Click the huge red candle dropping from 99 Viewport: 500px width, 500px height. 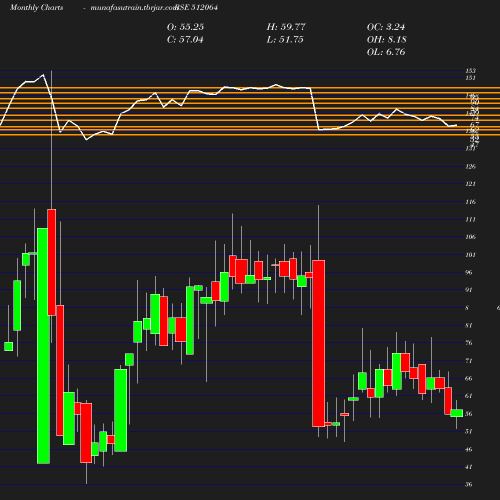coord(318,343)
